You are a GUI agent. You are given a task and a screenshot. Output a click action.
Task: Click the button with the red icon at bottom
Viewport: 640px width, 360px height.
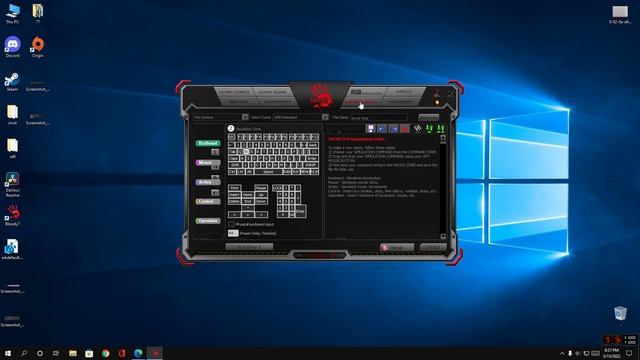(397, 247)
